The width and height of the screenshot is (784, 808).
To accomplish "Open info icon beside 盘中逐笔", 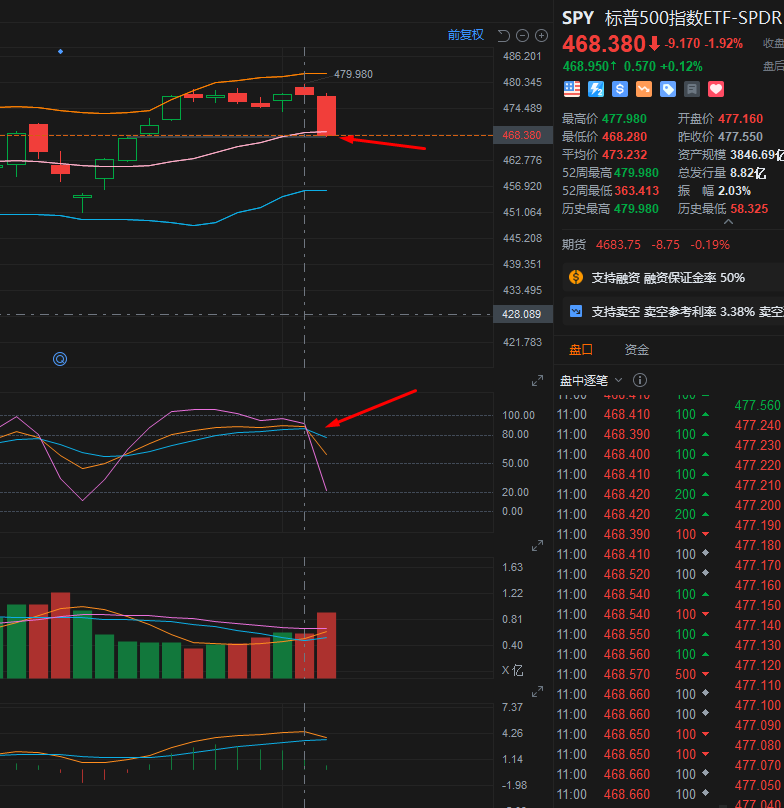I will pyautogui.click(x=640, y=380).
